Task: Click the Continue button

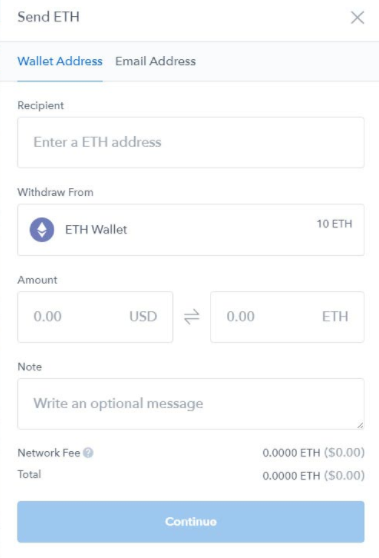Action: (191, 522)
